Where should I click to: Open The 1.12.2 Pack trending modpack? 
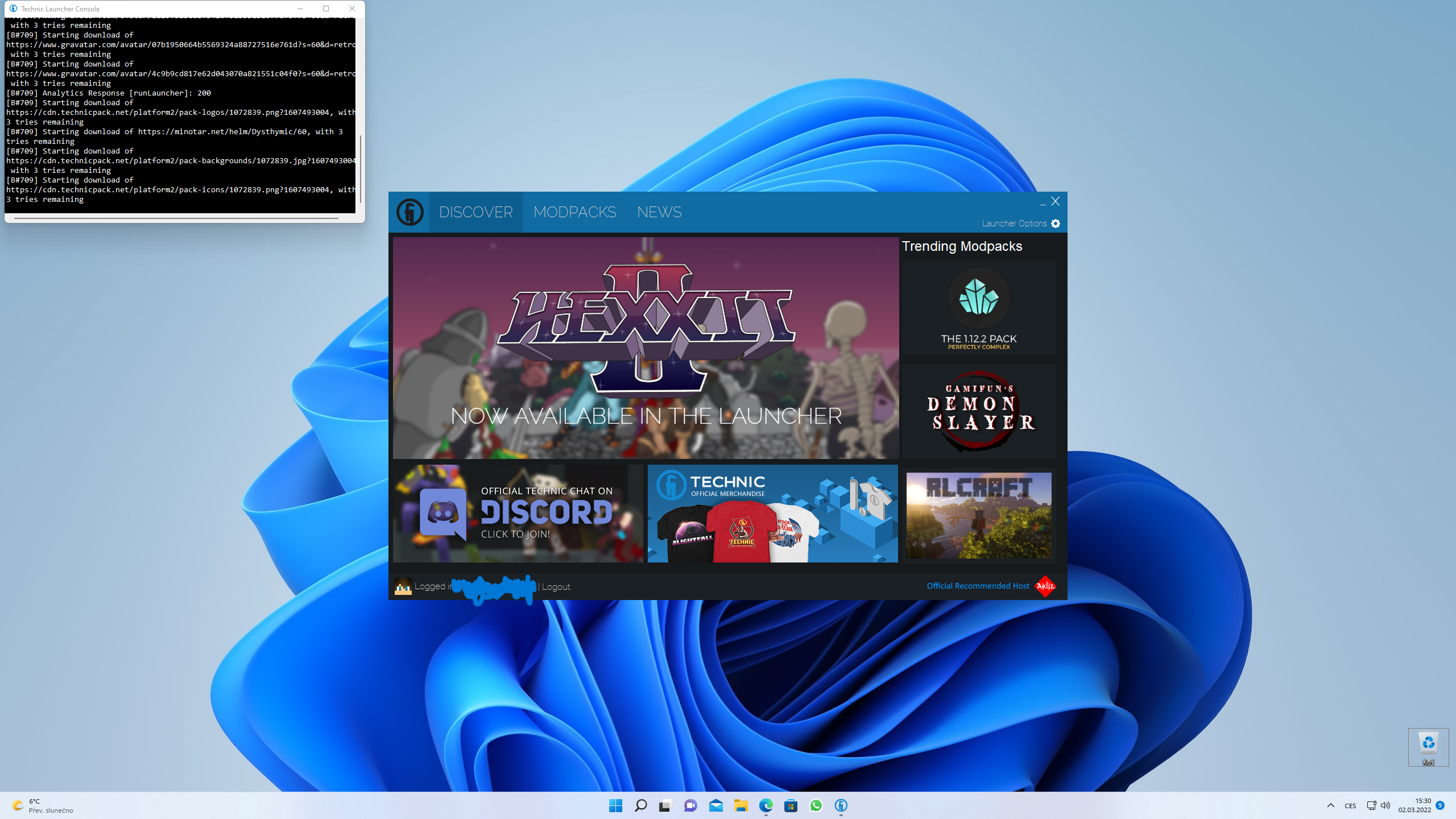point(979,308)
